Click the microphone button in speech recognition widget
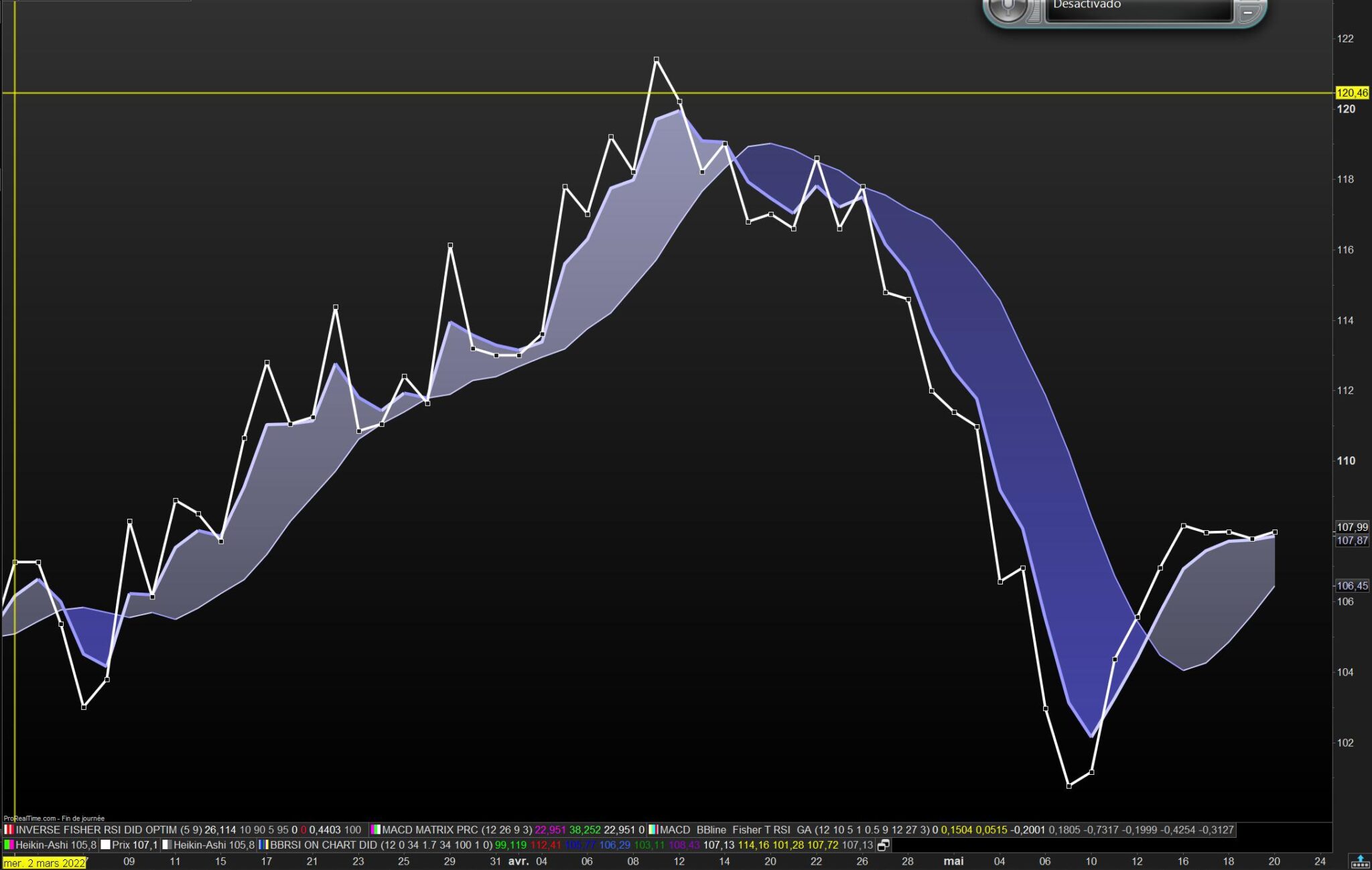This screenshot has height=870, width=1372. [1007, 8]
